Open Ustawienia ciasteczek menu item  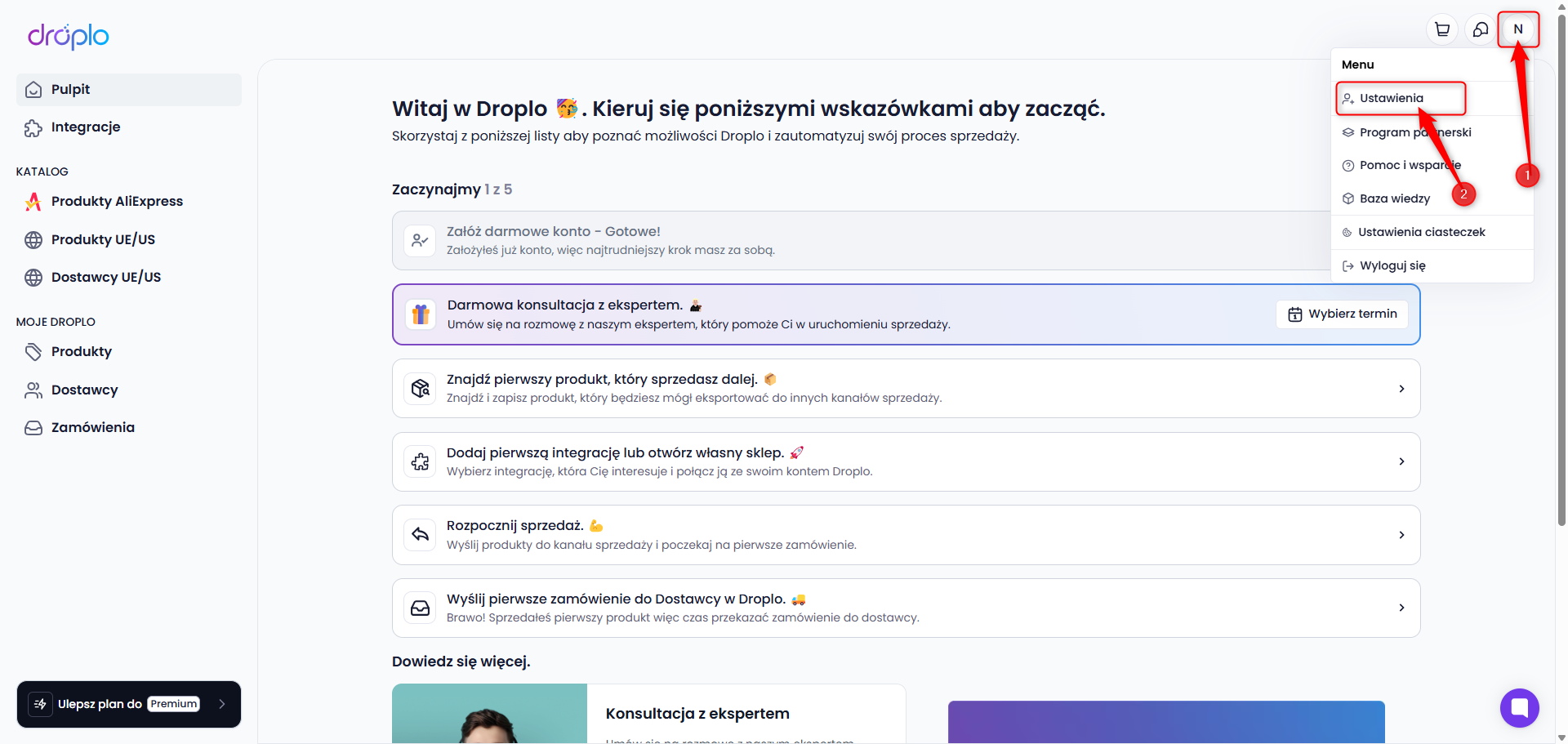(x=1432, y=232)
